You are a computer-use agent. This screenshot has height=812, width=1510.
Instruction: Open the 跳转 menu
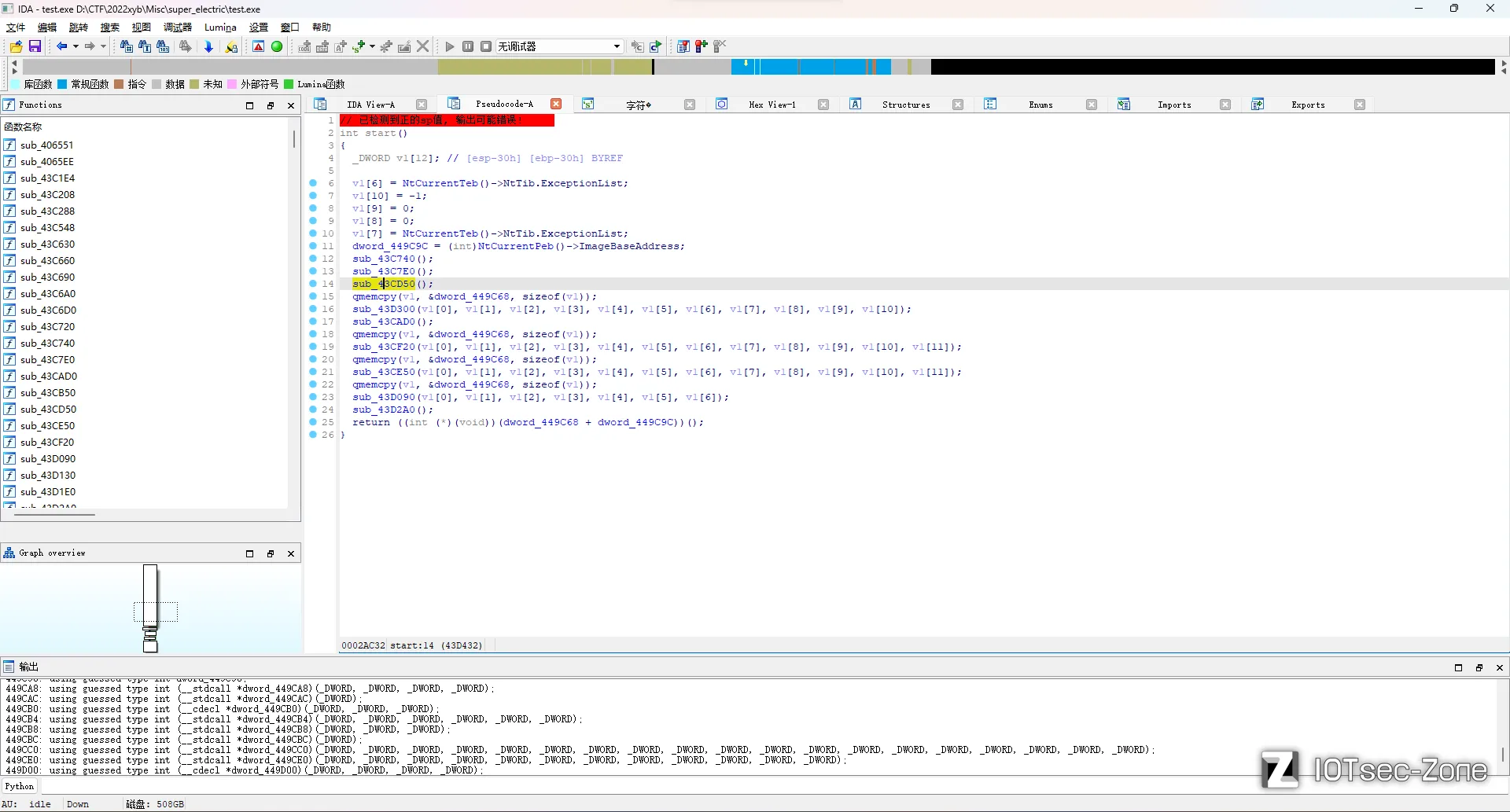(x=79, y=28)
